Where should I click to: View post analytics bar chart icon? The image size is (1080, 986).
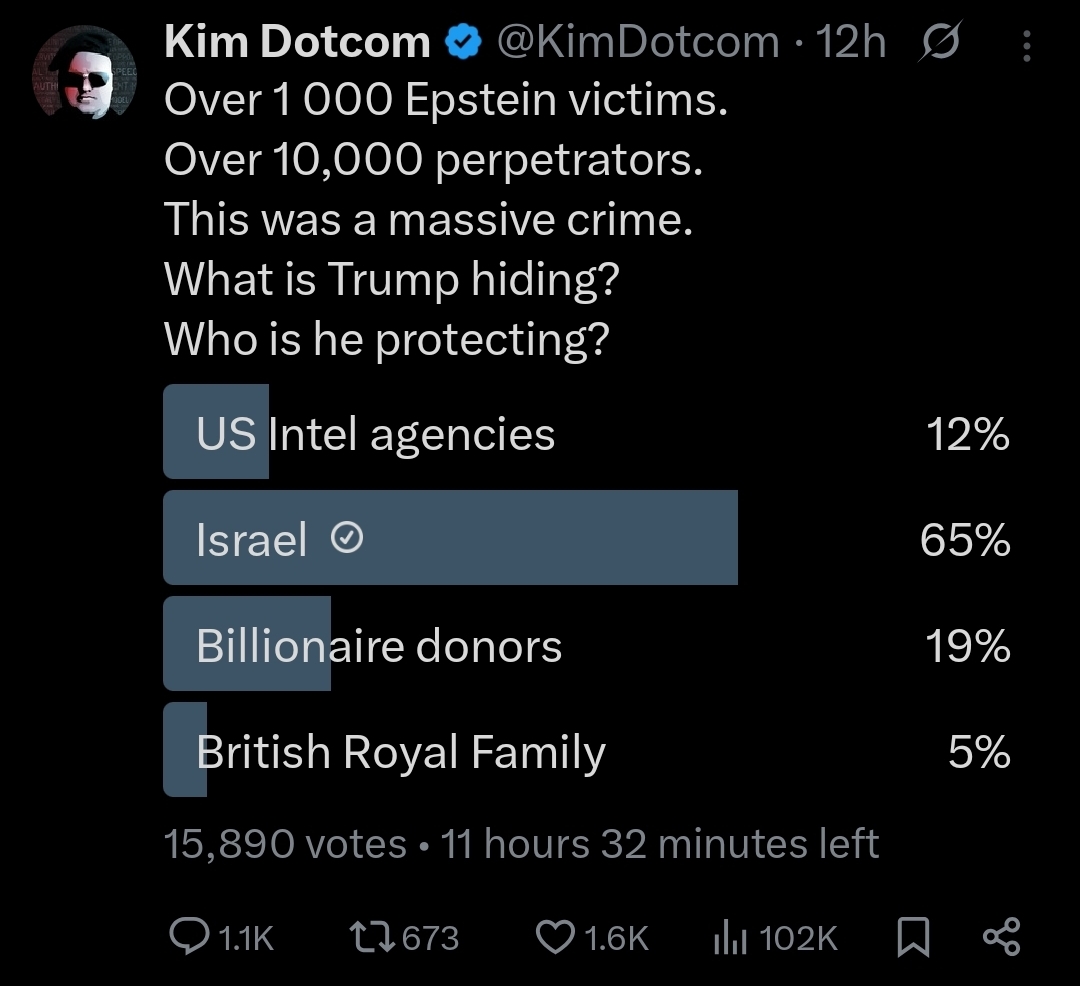(x=730, y=937)
